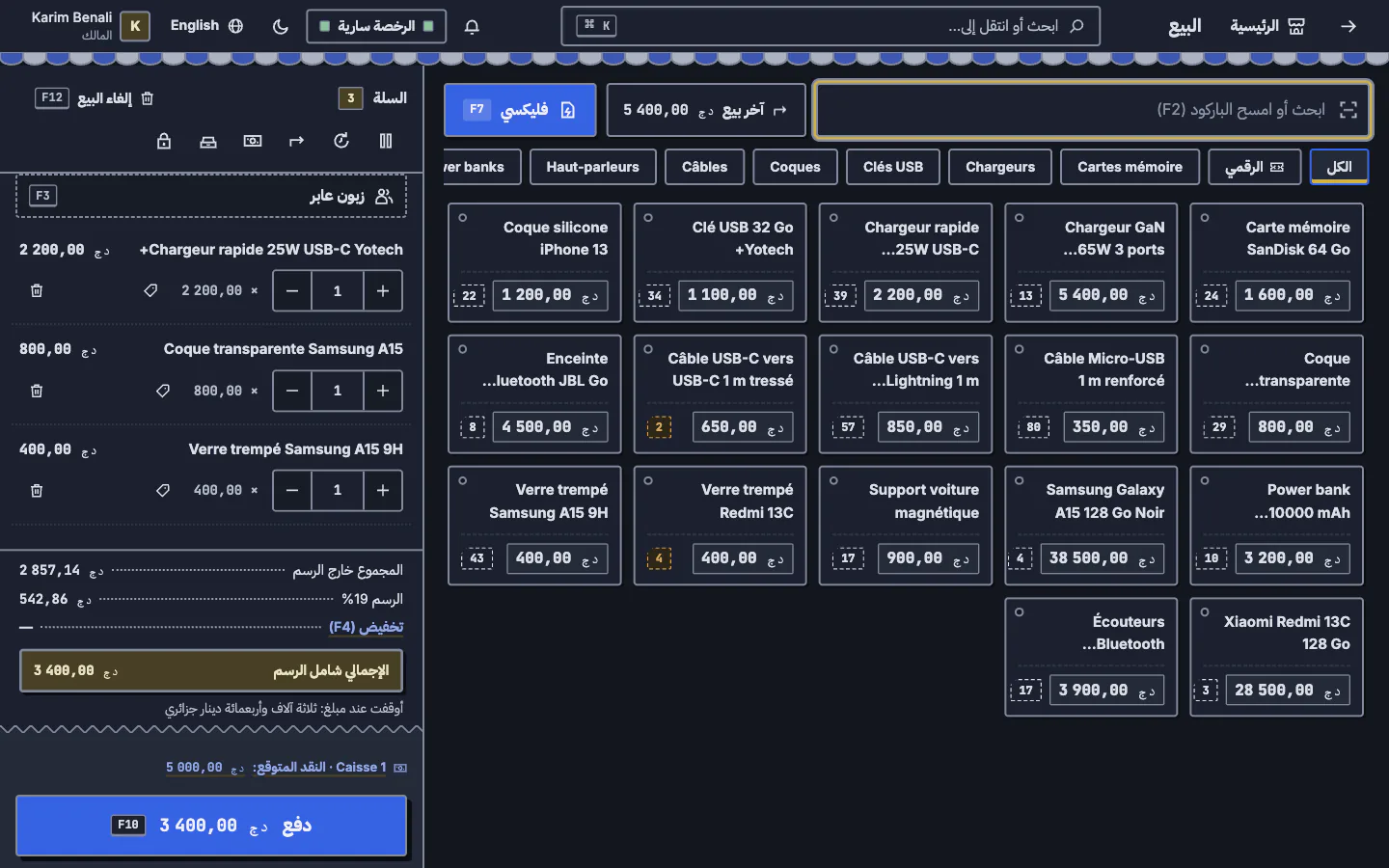Hold the sale with the pause icon

[386, 141]
